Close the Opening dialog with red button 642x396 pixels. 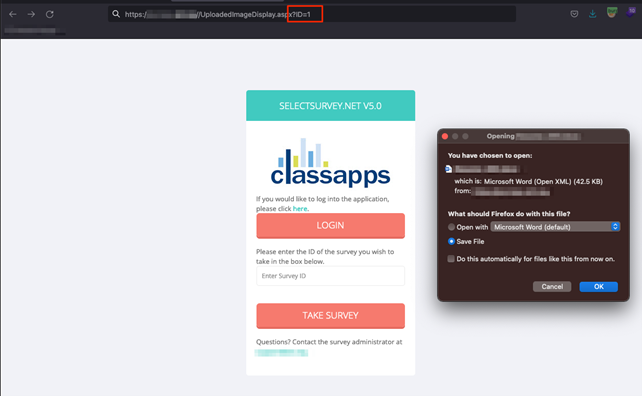(445, 136)
